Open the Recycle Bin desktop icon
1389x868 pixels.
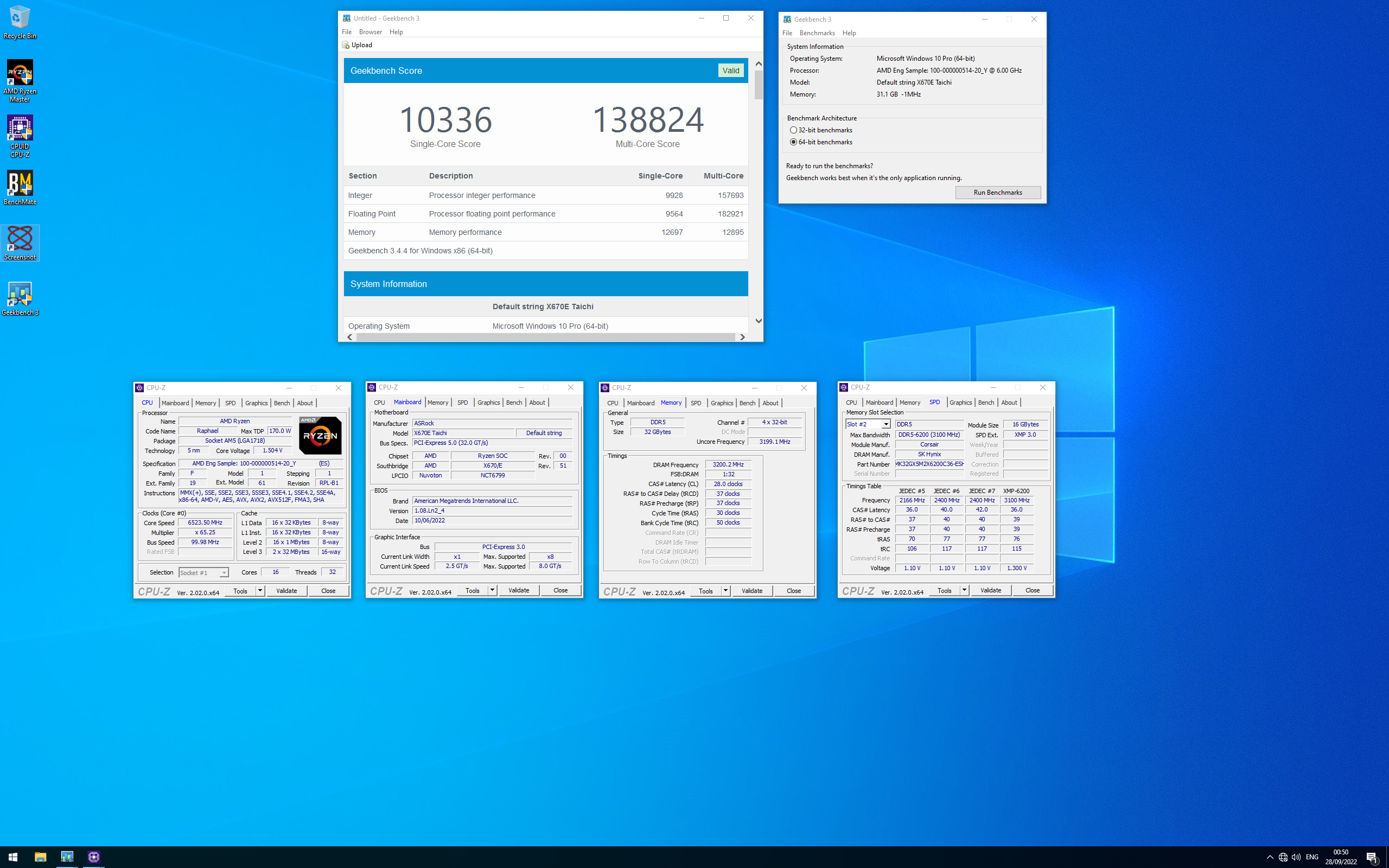[x=20, y=22]
